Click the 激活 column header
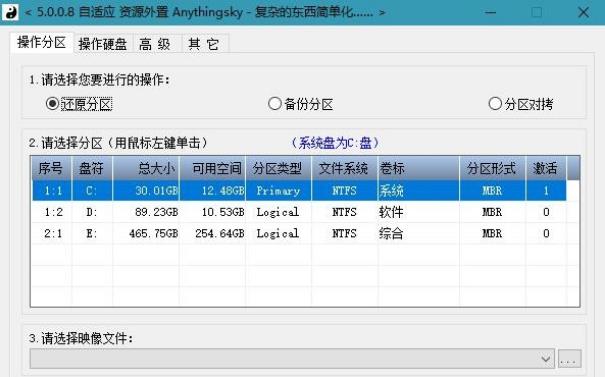Viewport: 605px width, 377px height. click(546, 168)
